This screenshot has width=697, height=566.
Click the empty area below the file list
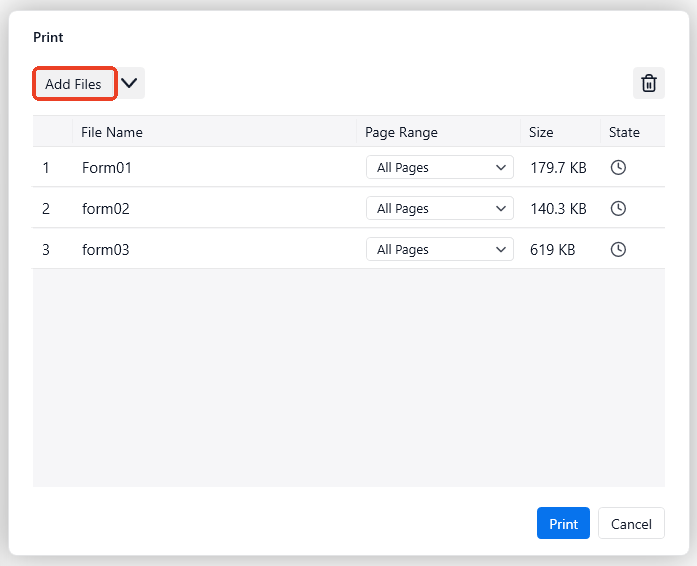(x=348, y=378)
